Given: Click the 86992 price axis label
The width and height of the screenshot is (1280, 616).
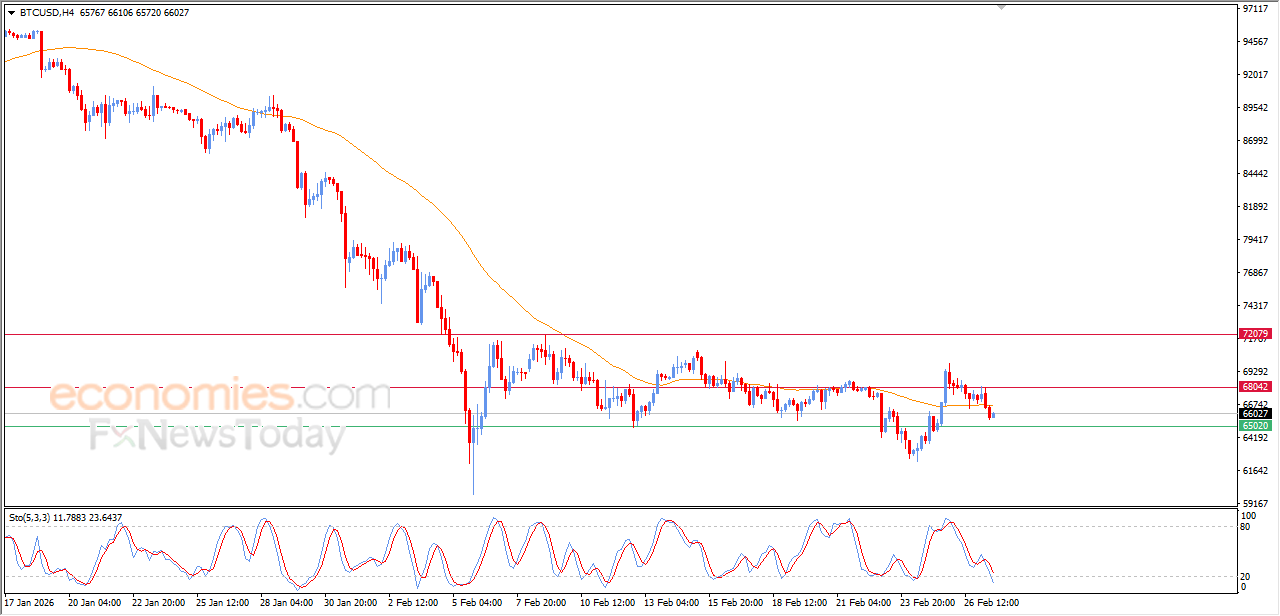Looking at the screenshot, I should coord(1256,141).
